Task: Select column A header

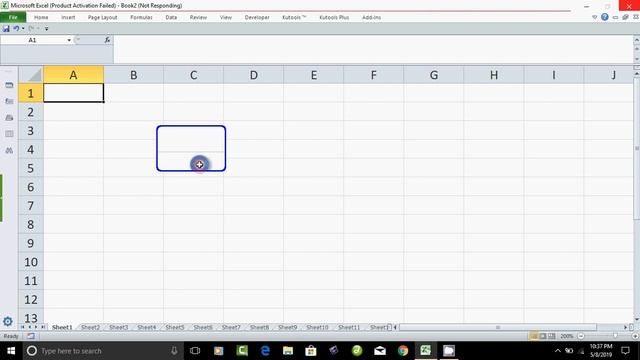Action: click(x=73, y=75)
